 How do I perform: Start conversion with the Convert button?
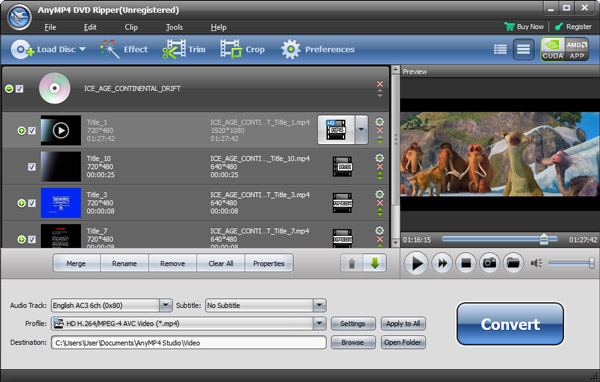pos(510,324)
